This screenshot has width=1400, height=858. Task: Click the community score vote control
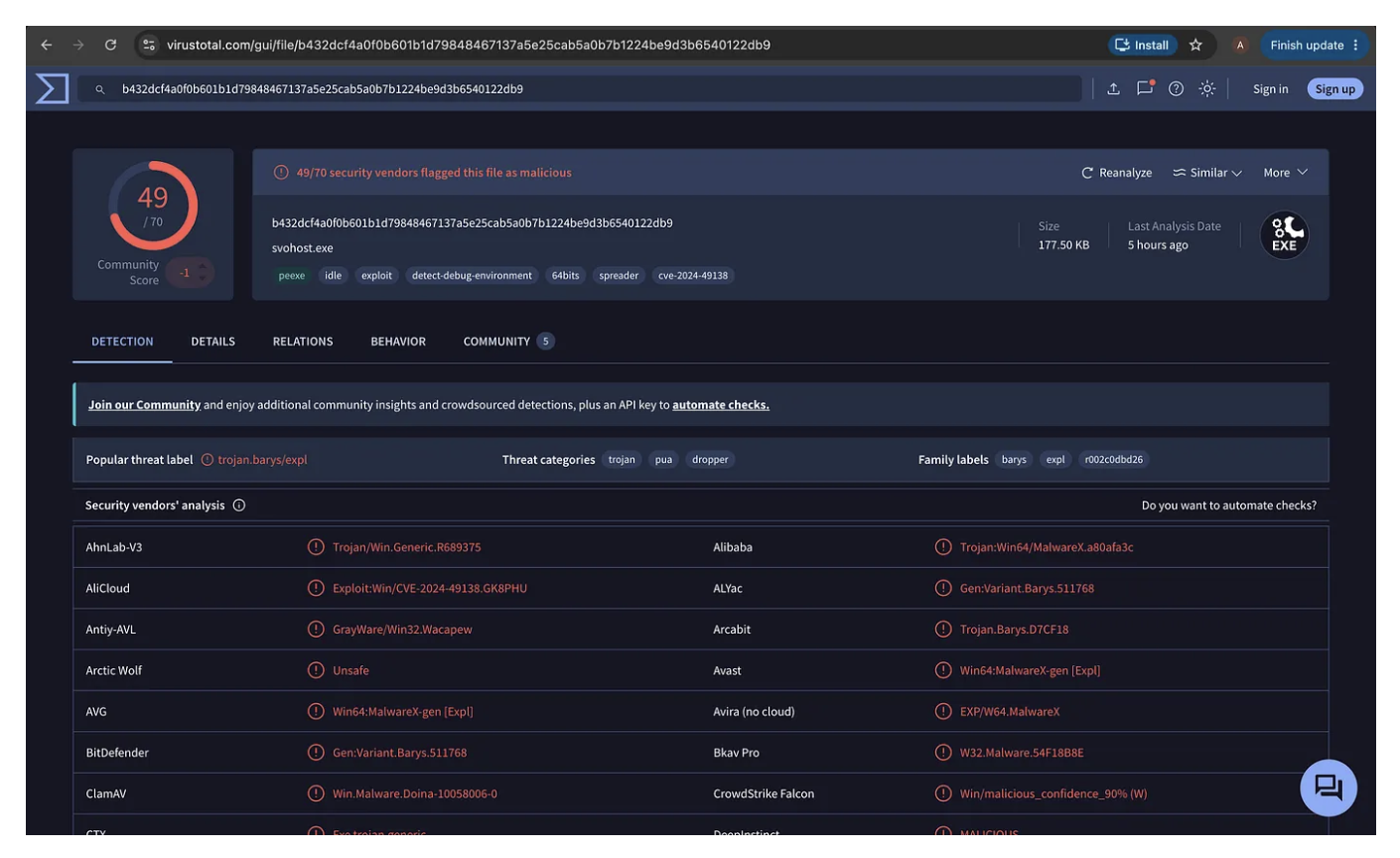point(190,272)
